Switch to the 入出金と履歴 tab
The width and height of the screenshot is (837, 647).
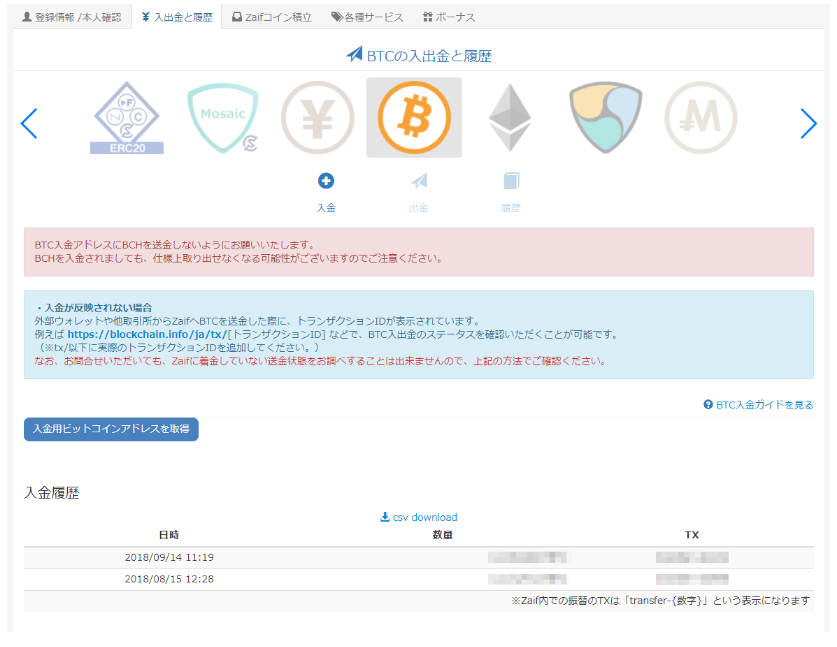177,17
